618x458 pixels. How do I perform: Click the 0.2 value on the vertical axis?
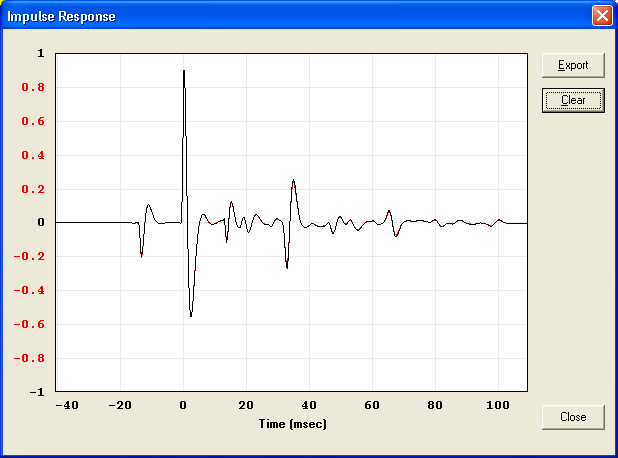point(33,189)
